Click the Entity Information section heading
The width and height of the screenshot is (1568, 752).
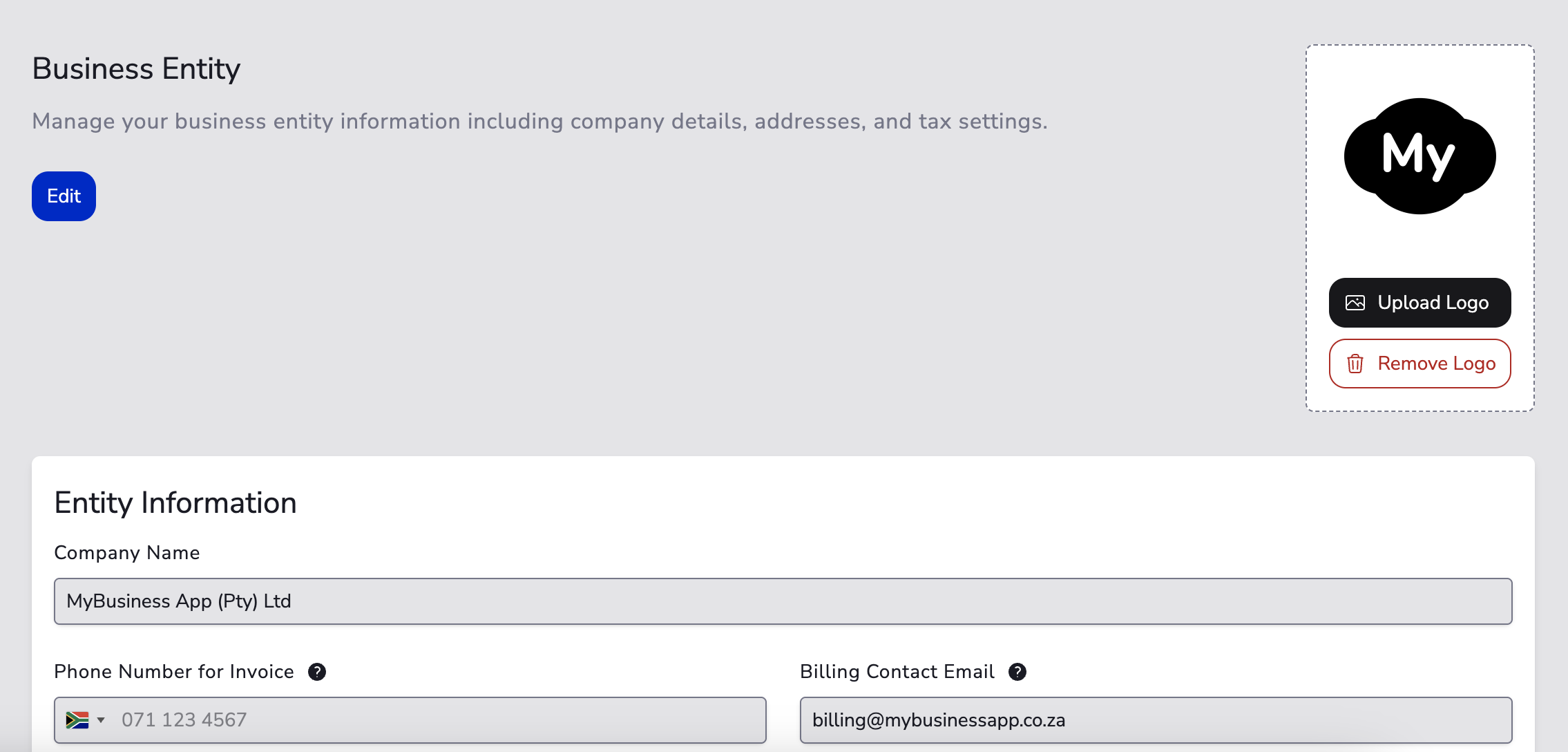(175, 503)
